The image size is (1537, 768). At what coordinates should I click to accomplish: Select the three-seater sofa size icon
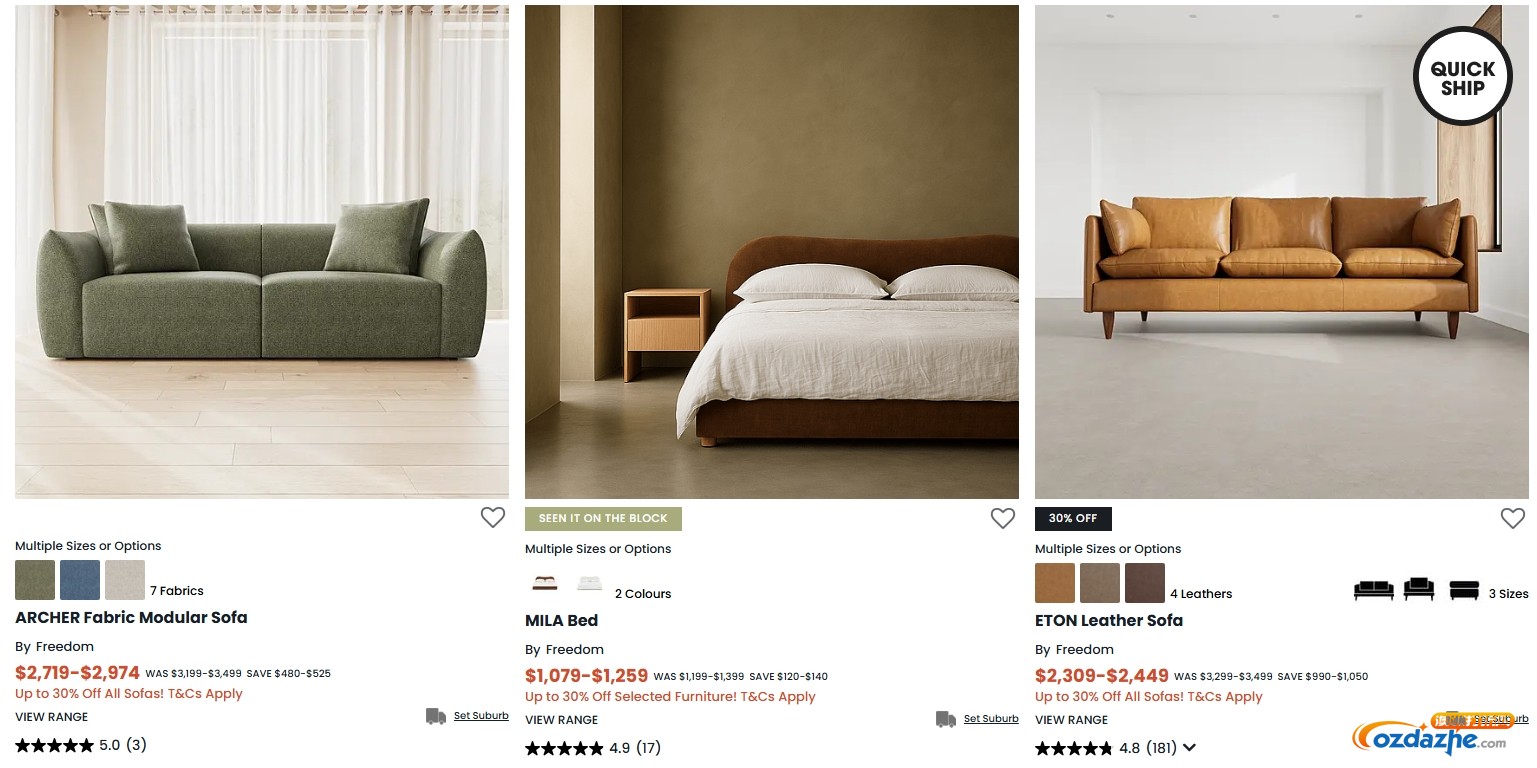pyautogui.click(x=1374, y=590)
